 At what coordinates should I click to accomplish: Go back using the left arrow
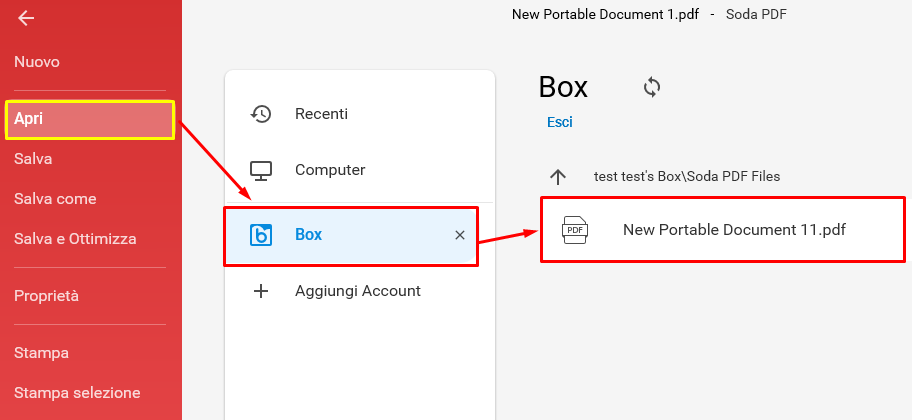point(26,19)
